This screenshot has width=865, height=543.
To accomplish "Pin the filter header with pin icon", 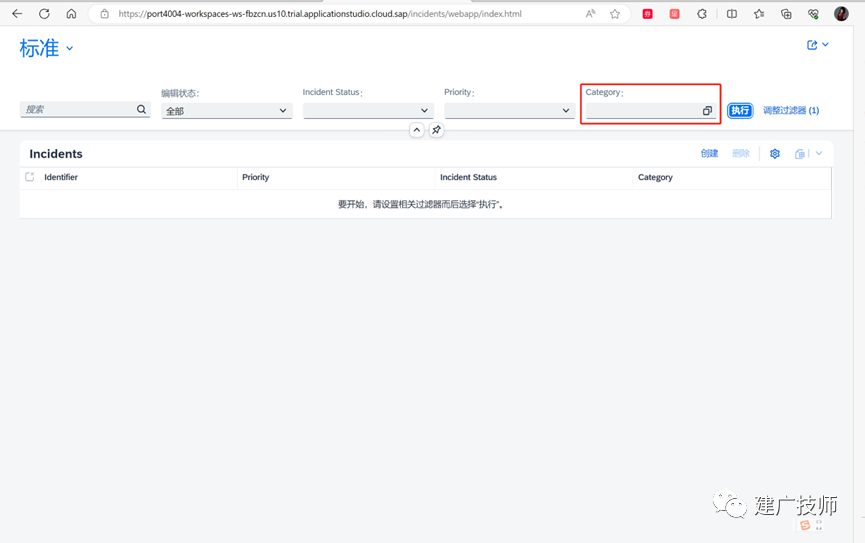I will pyautogui.click(x=436, y=130).
